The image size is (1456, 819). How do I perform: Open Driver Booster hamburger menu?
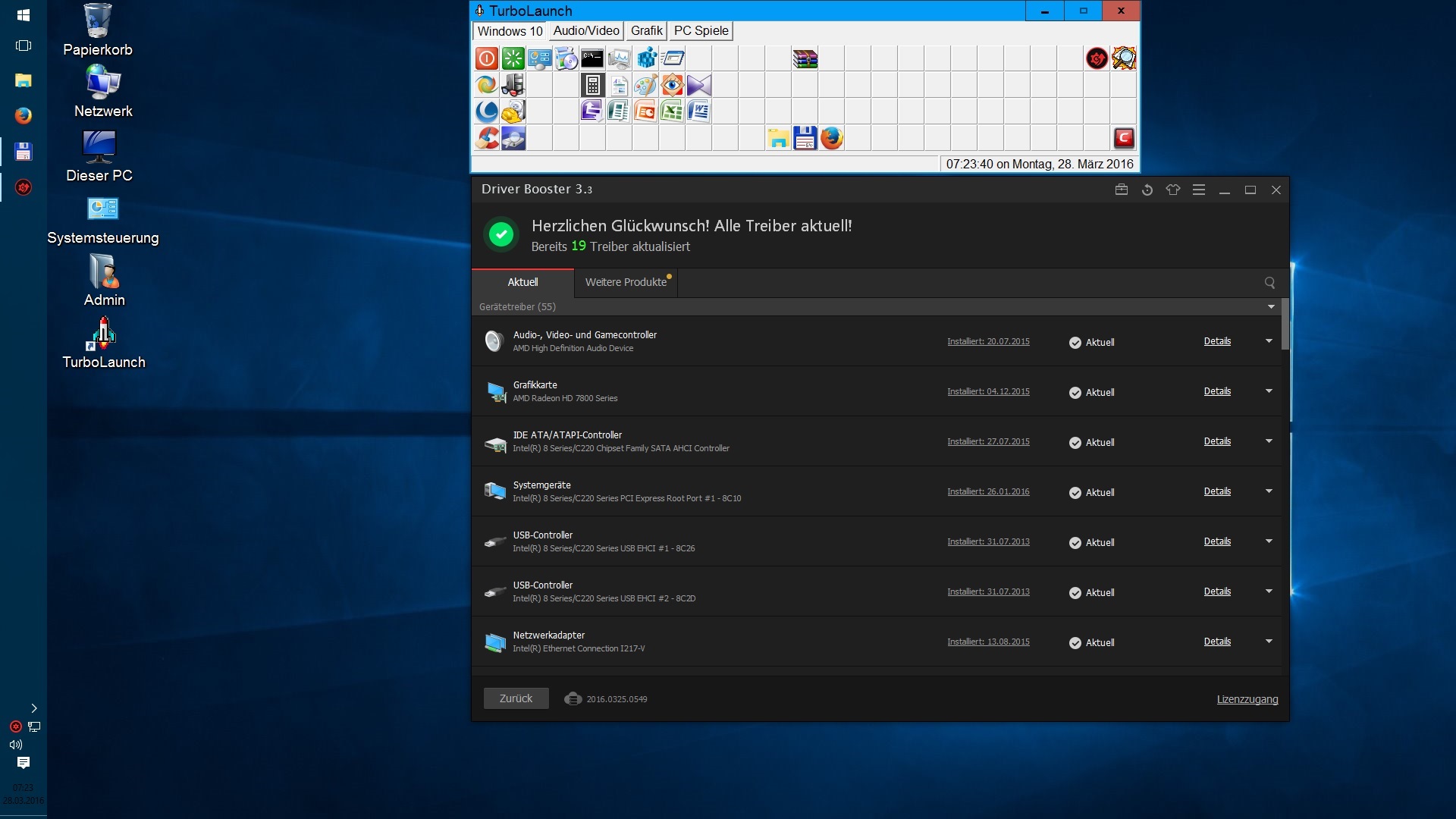(1199, 190)
